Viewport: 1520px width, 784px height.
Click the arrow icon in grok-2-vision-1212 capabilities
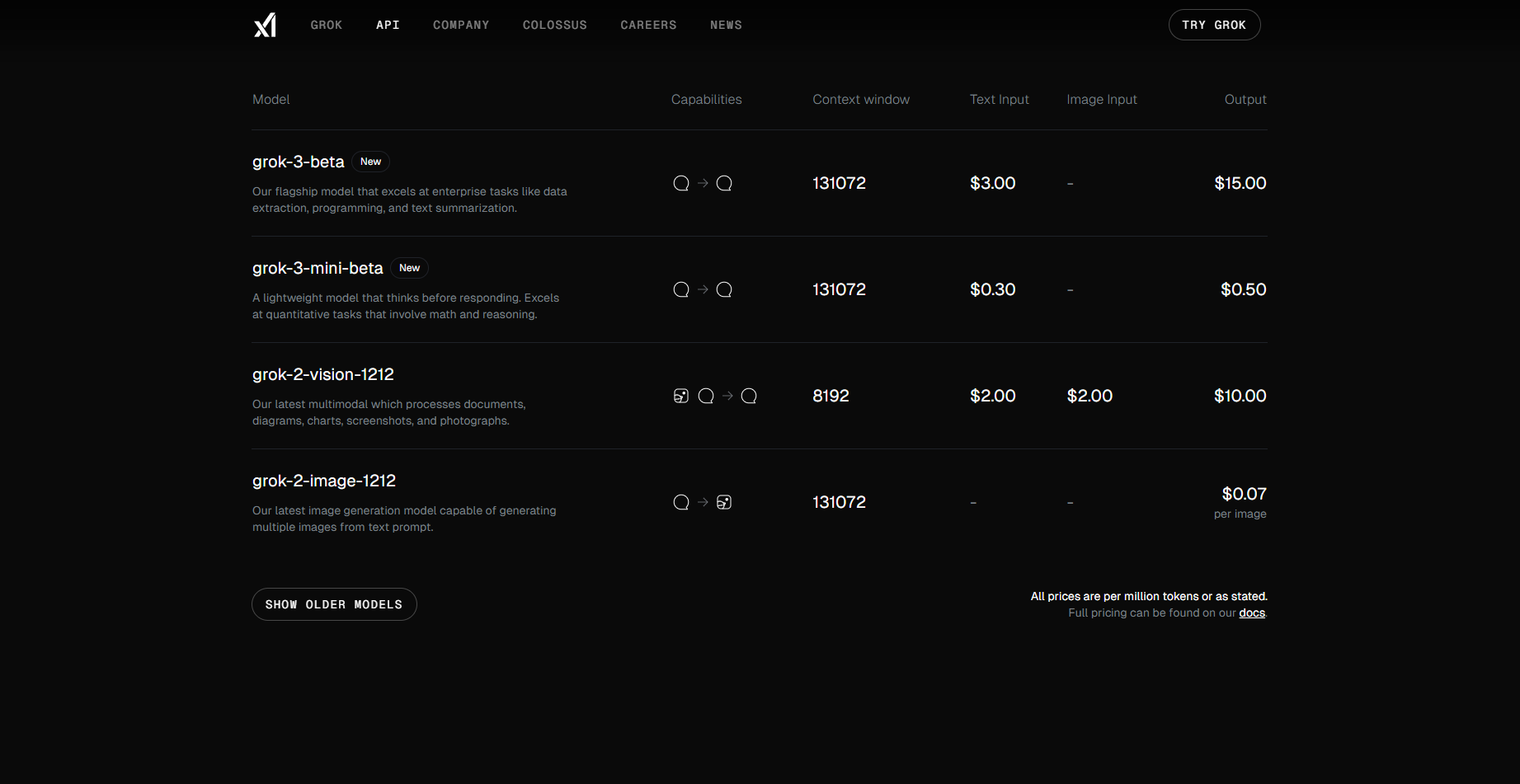(x=727, y=396)
